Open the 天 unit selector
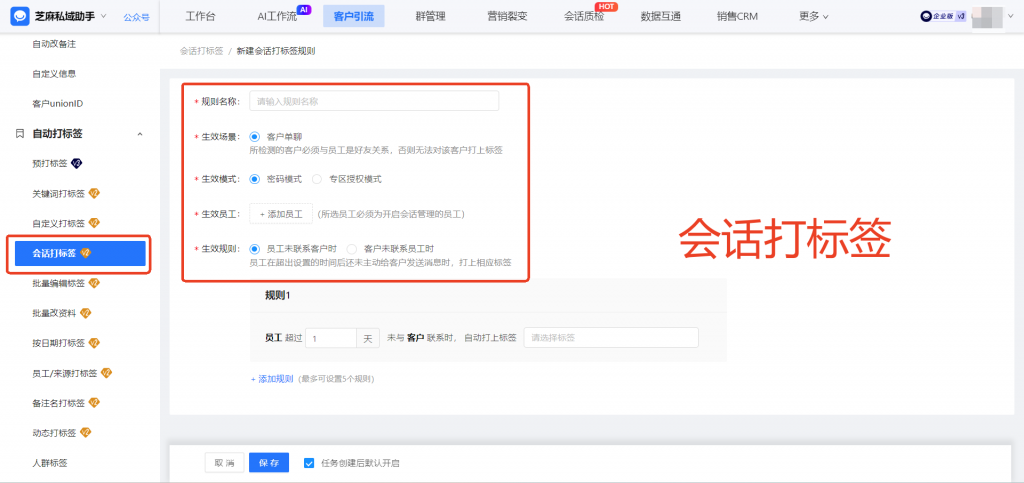 pyautogui.click(x=368, y=338)
